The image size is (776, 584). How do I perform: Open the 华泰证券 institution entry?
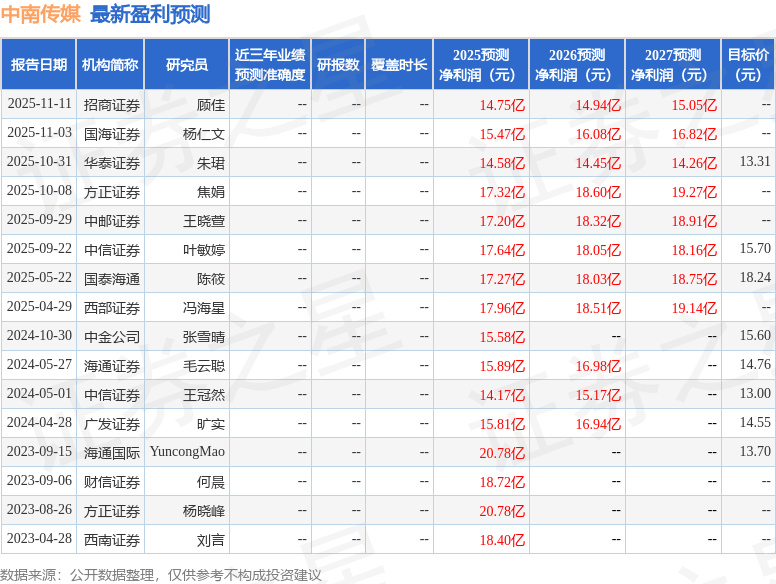pos(112,162)
